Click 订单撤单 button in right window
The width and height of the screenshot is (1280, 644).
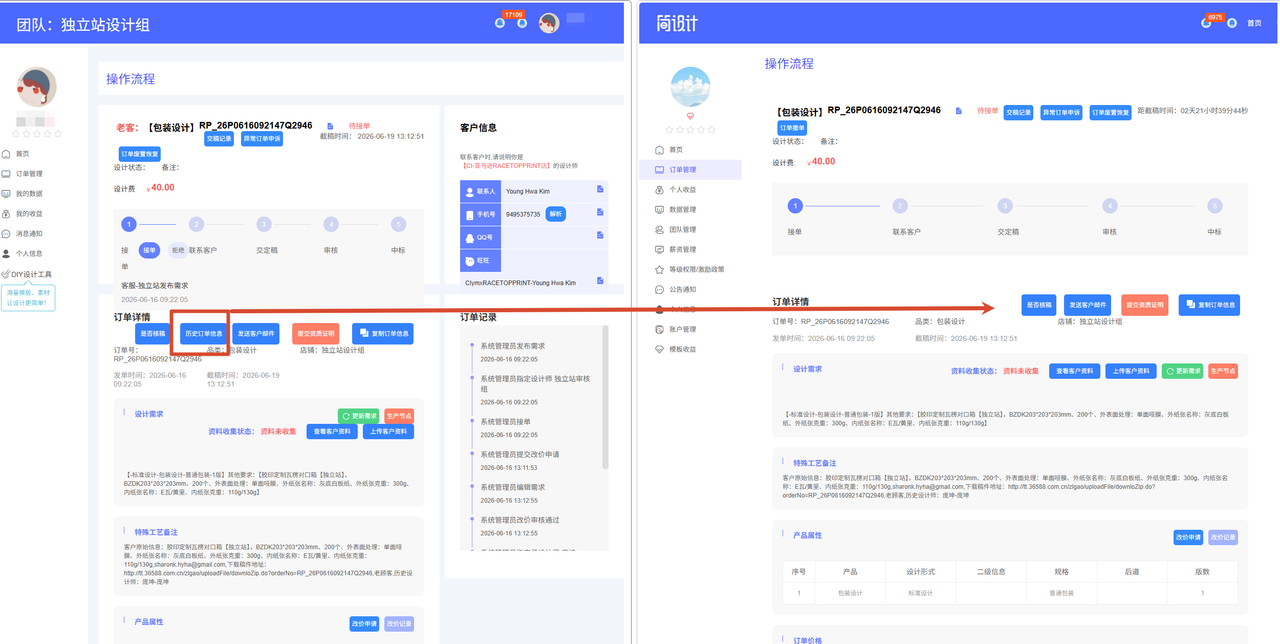tap(792, 128)
